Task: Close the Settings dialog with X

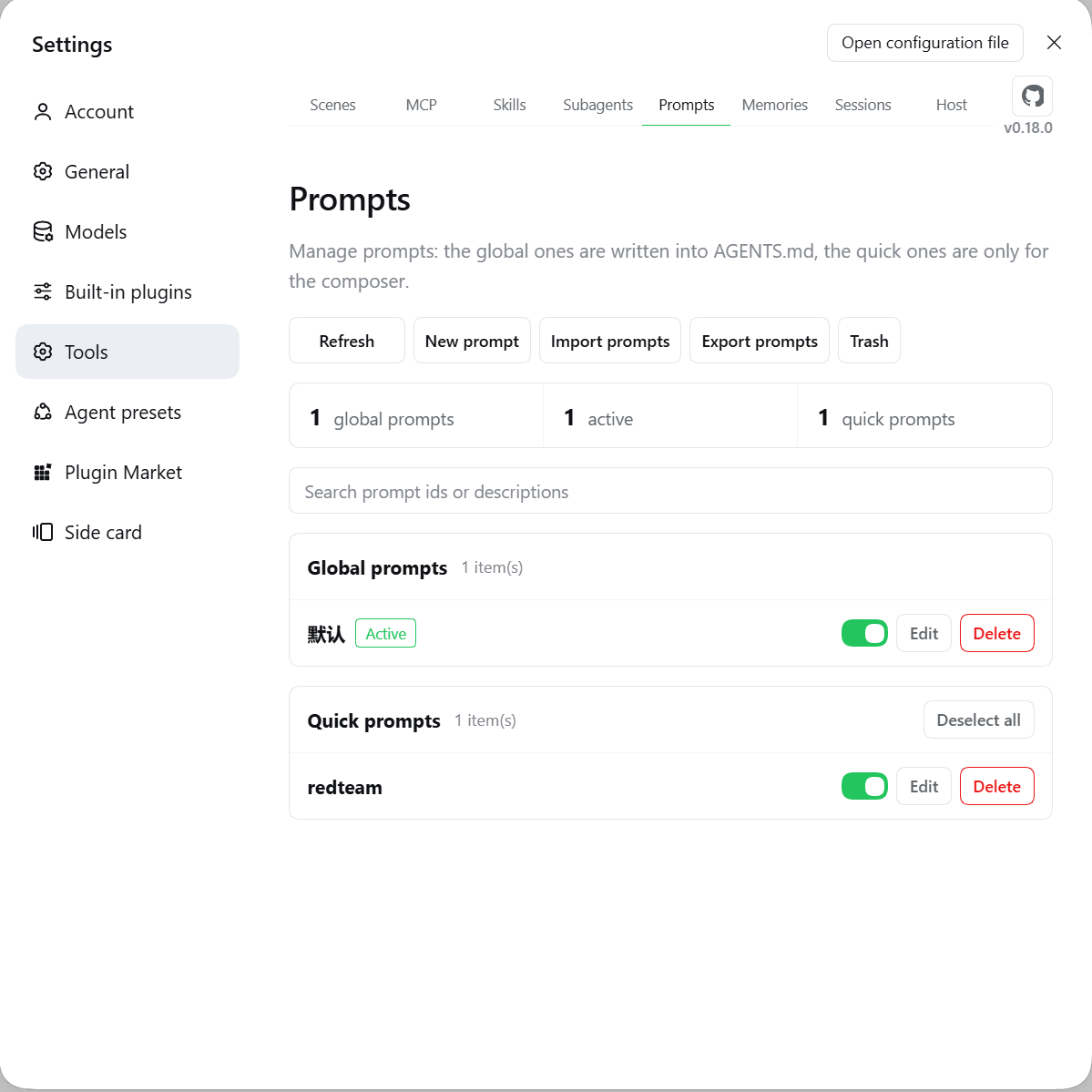Action: coord(1054,43)
